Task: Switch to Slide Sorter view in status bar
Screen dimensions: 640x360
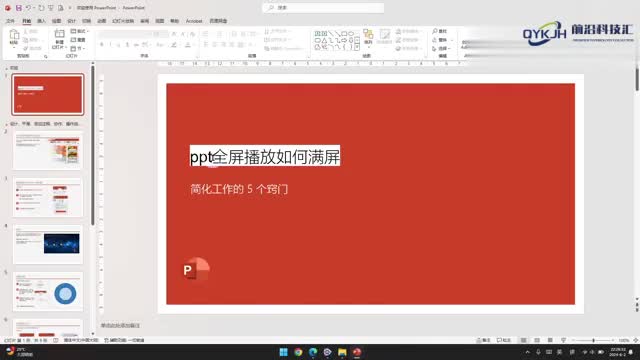Action: [x=537, y=340]
